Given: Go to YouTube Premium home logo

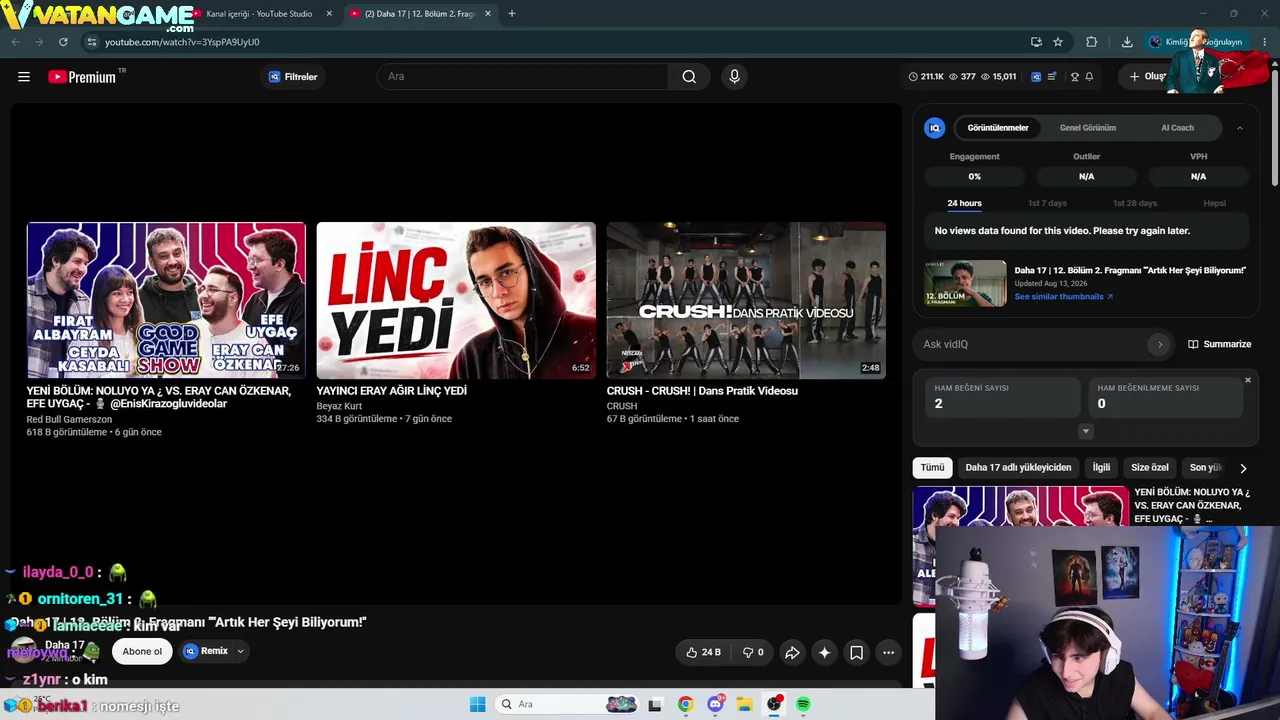Looking at the screenshot, I should (x=82, y=77).
